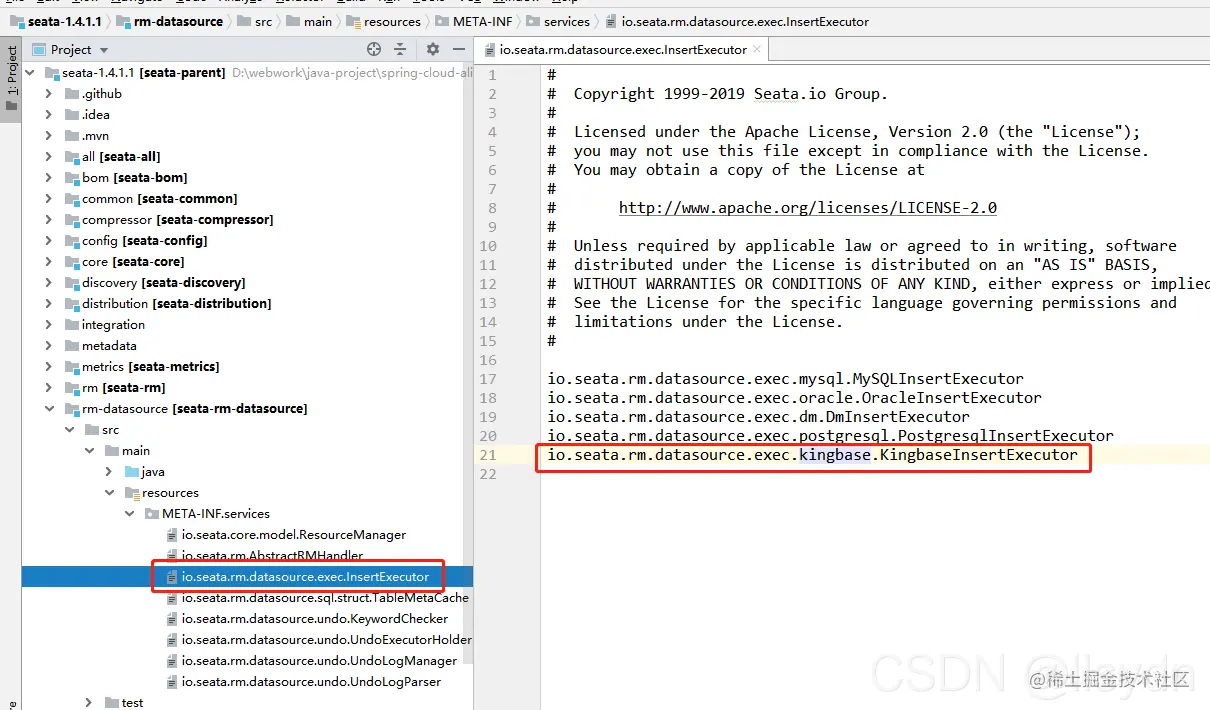1210x710 pixels.
Task: Click line number 22 in the gutter
Action: pos(488,474)
